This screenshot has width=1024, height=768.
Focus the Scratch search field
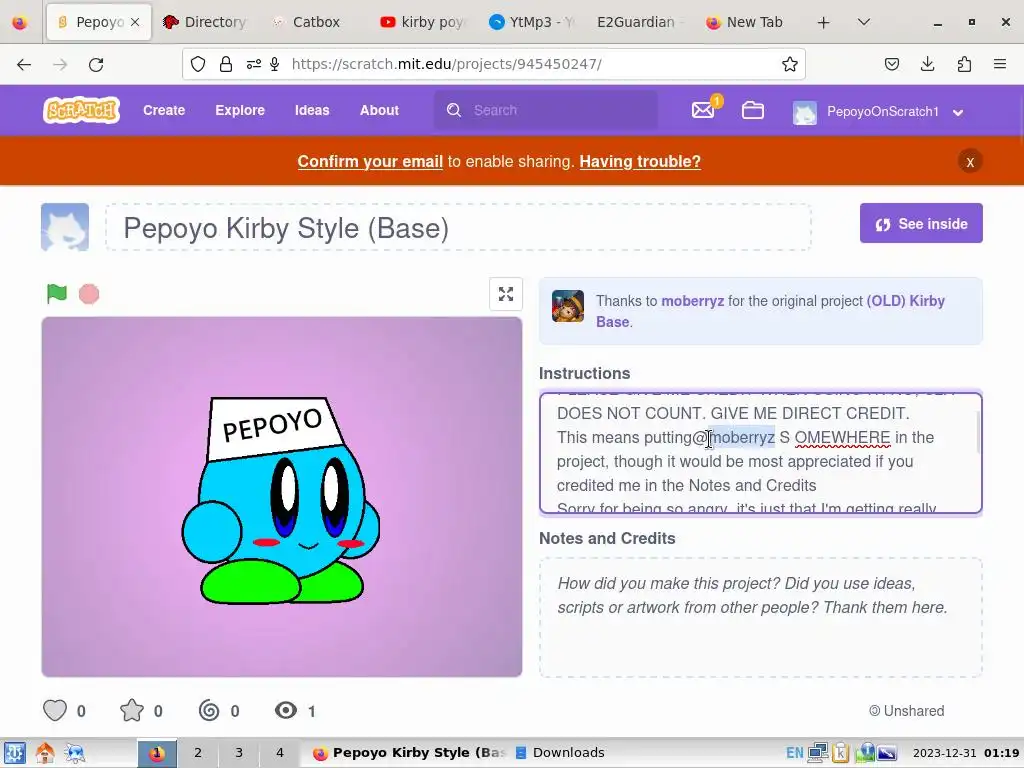click(x=546, y=110)
